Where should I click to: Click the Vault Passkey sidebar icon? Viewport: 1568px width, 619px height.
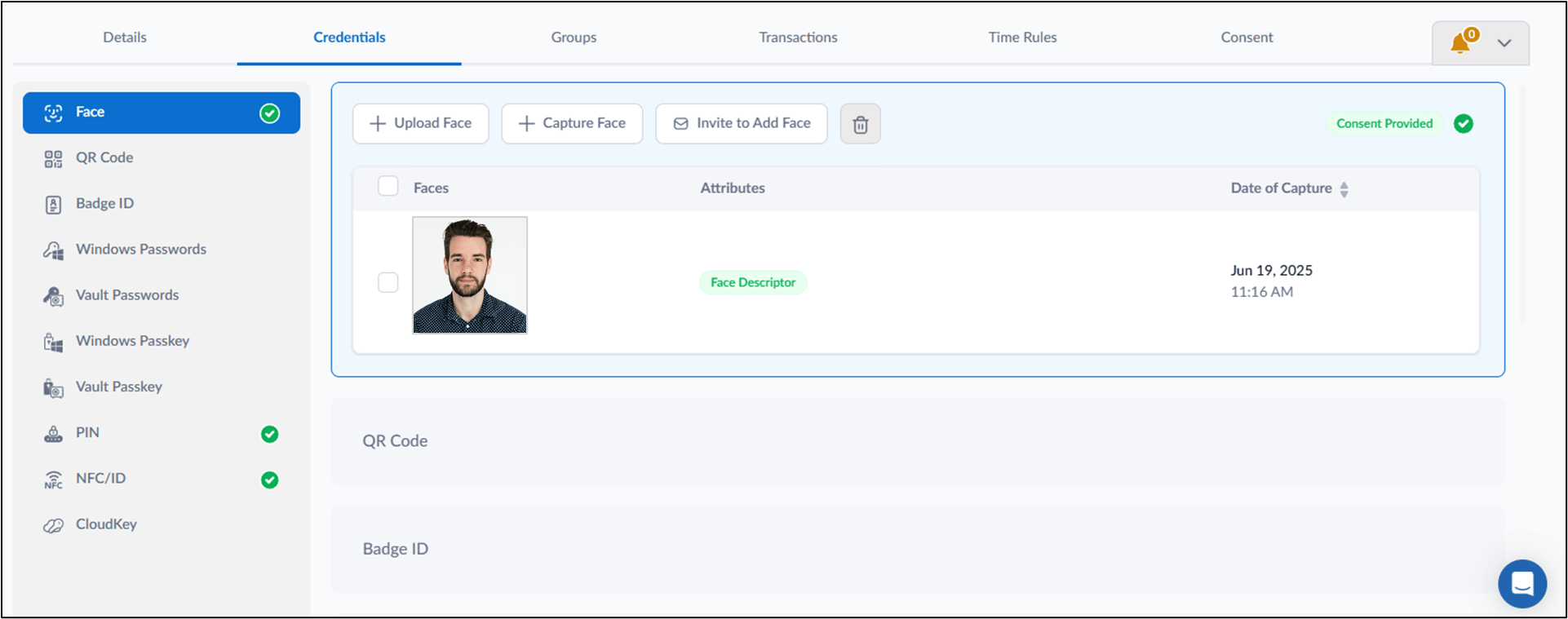click(x=53, y=387)
